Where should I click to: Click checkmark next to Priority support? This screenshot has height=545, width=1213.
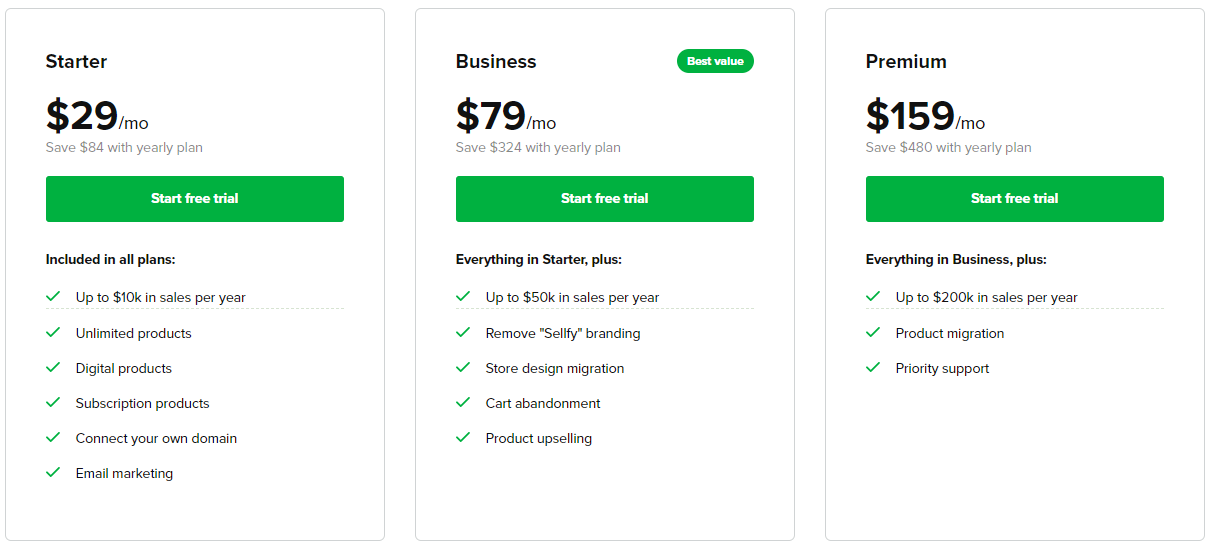coord(873,367)
